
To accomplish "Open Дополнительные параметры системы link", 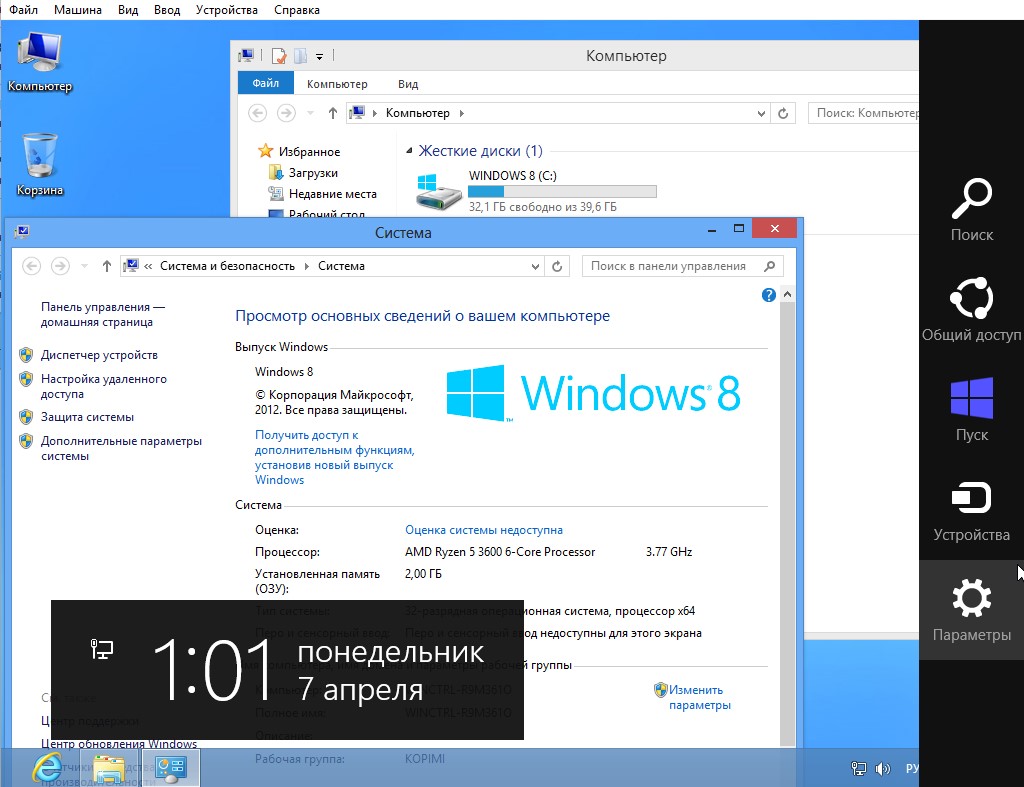I will (121, 448).
